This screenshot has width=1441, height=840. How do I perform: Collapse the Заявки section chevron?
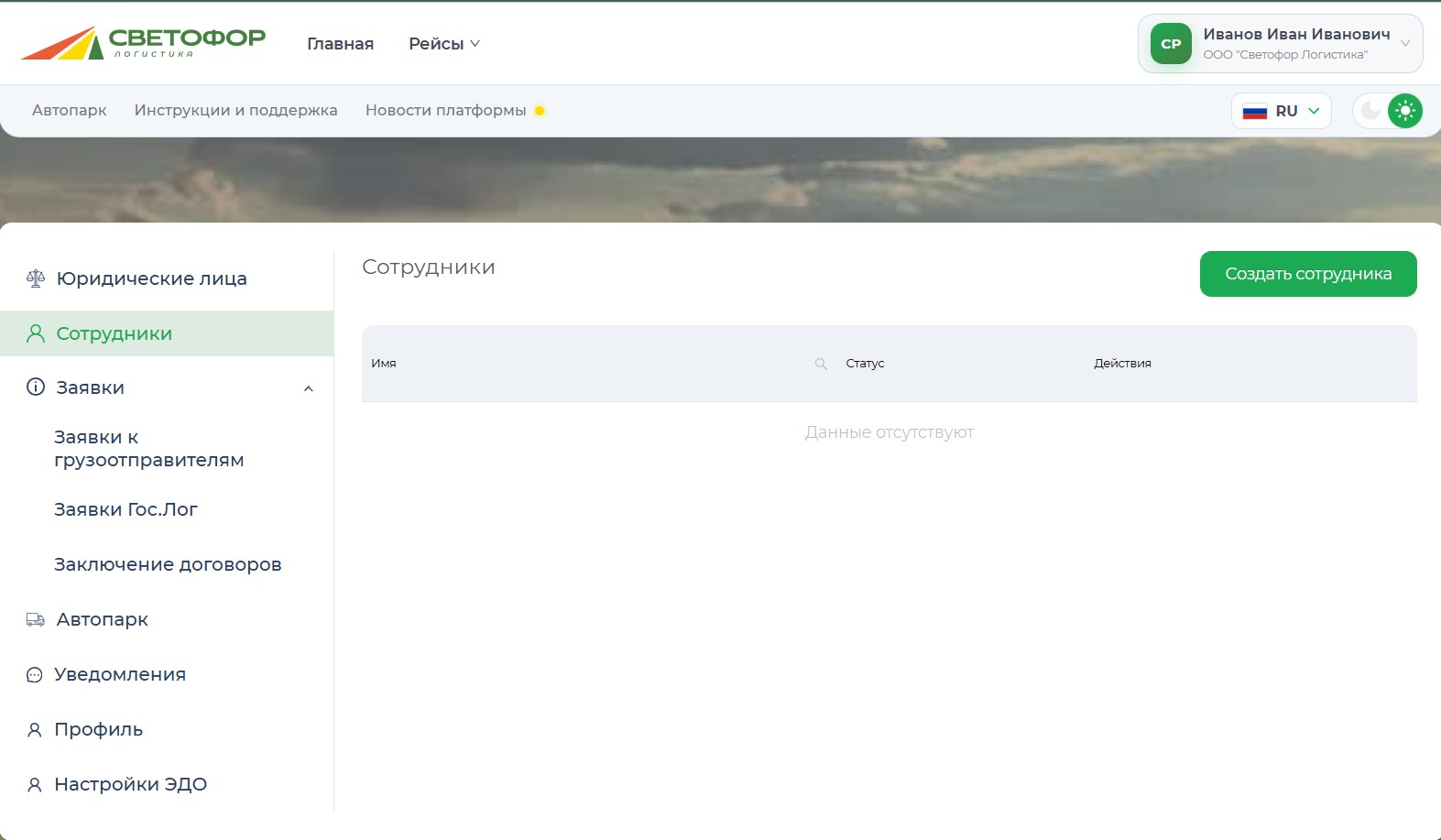(x=309, y=388)
